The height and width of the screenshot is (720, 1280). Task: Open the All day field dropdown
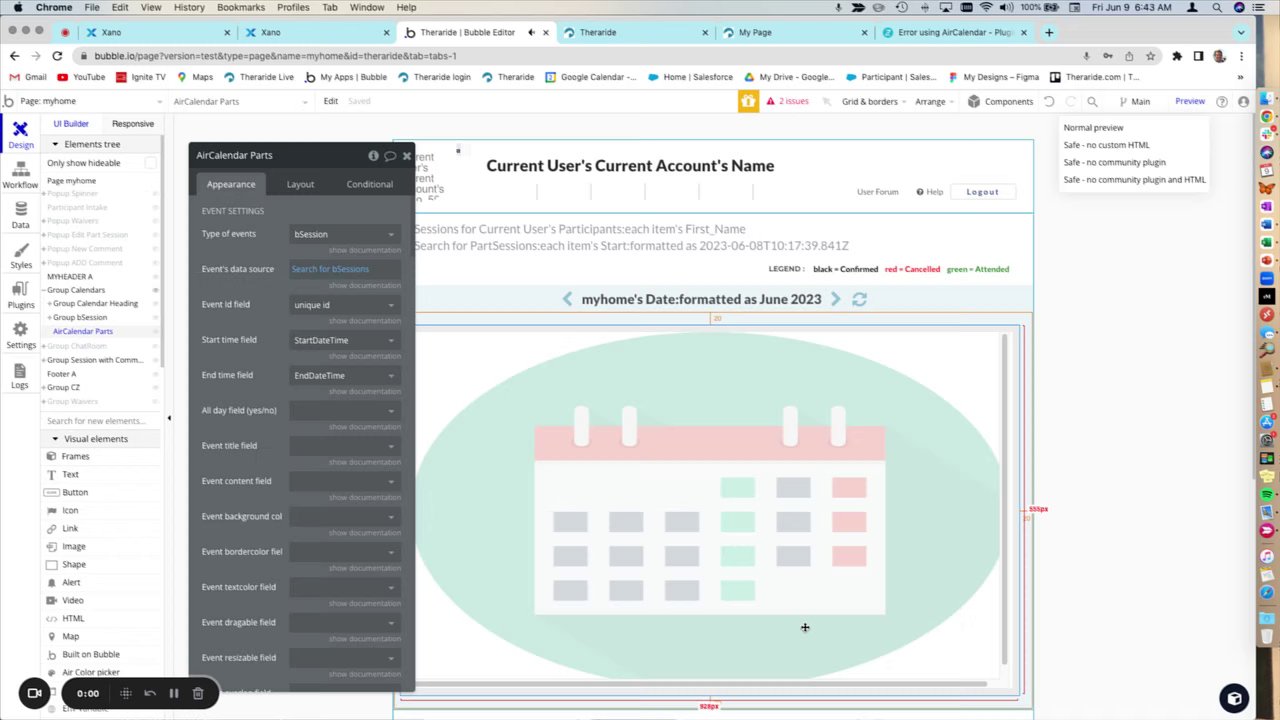[345, 410]
